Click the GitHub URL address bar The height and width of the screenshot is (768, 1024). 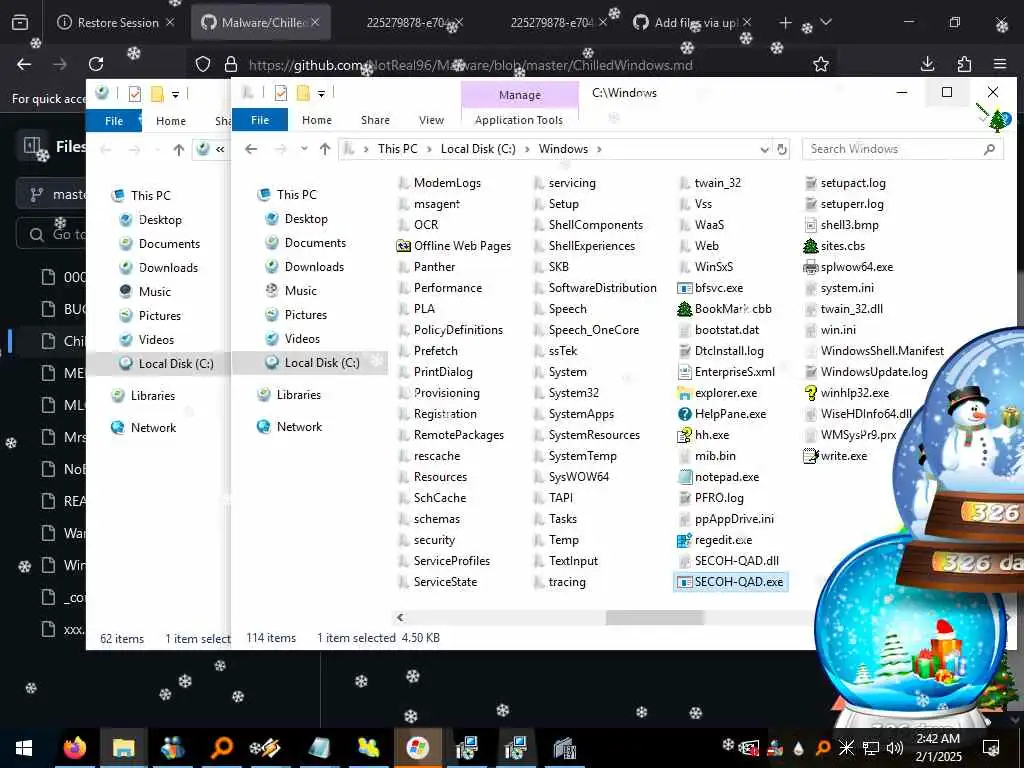(470, 65)
